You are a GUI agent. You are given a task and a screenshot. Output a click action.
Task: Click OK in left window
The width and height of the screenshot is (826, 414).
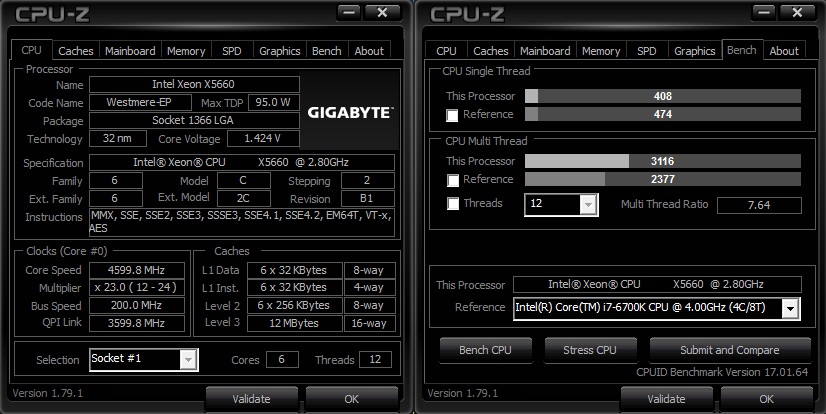coord(351,399)
